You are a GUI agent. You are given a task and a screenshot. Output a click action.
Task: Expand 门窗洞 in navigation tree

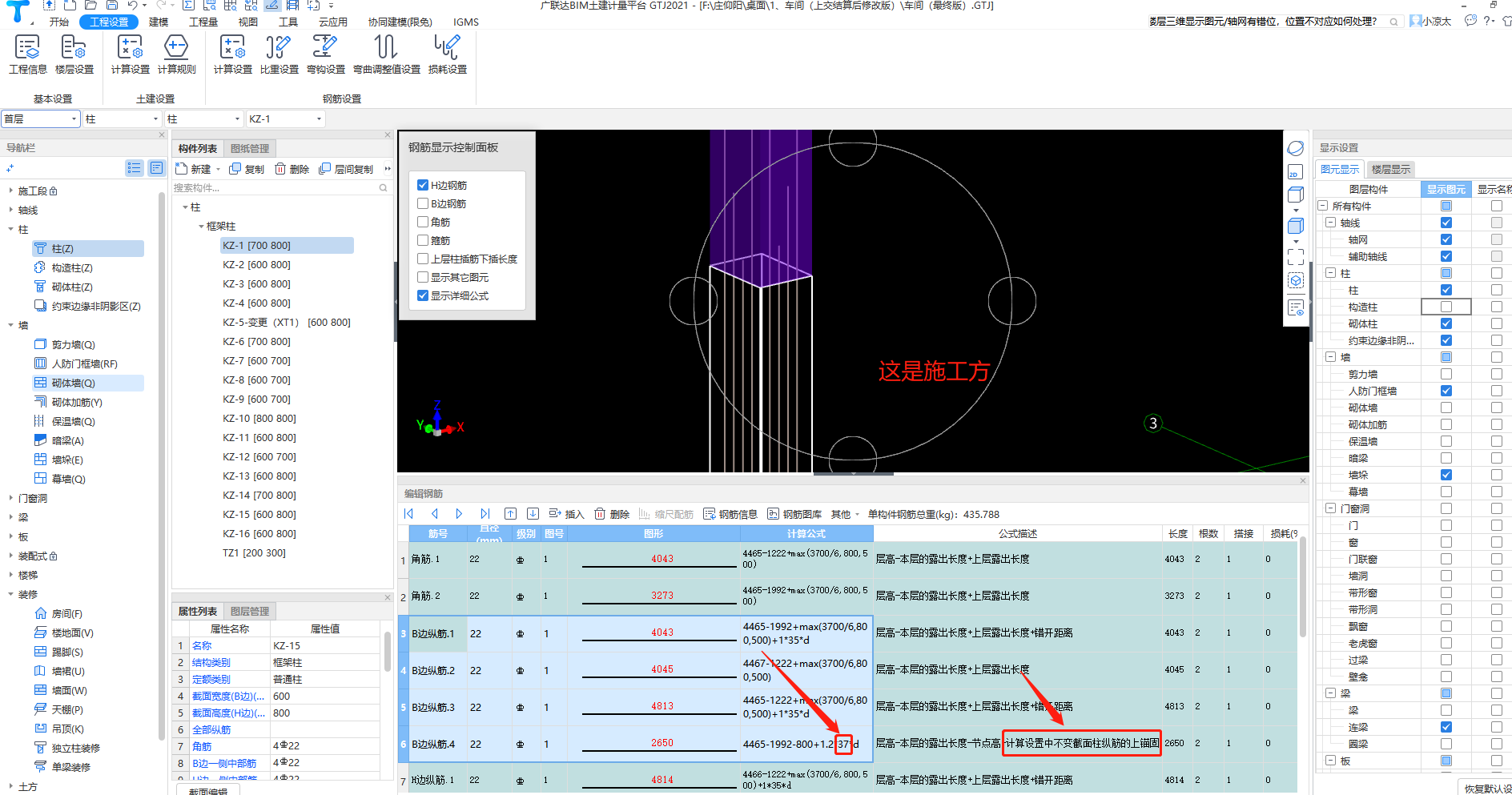[x=11, y=498]
